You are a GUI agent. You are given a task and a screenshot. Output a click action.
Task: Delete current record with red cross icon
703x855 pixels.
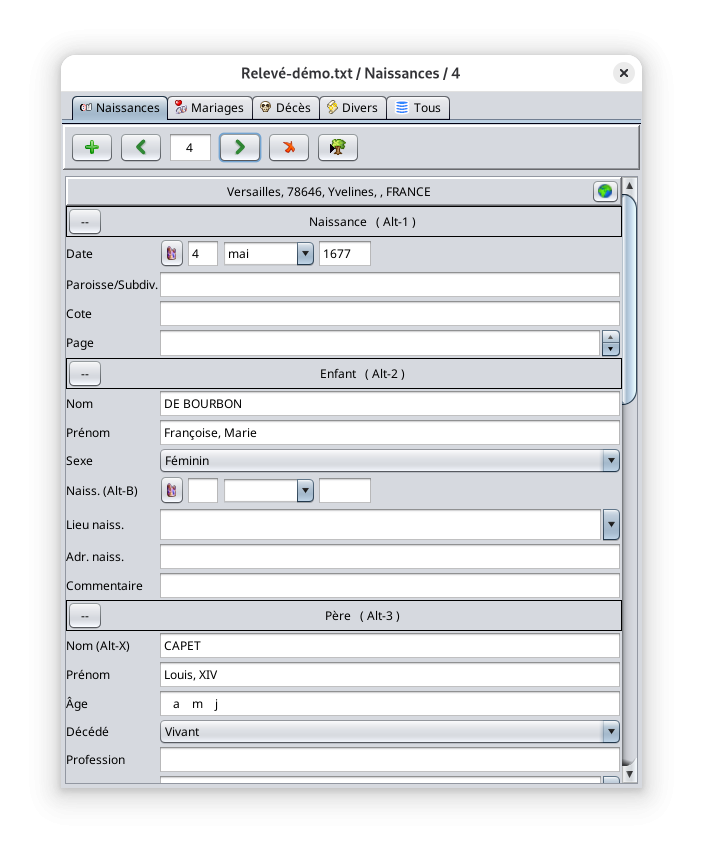289,147
